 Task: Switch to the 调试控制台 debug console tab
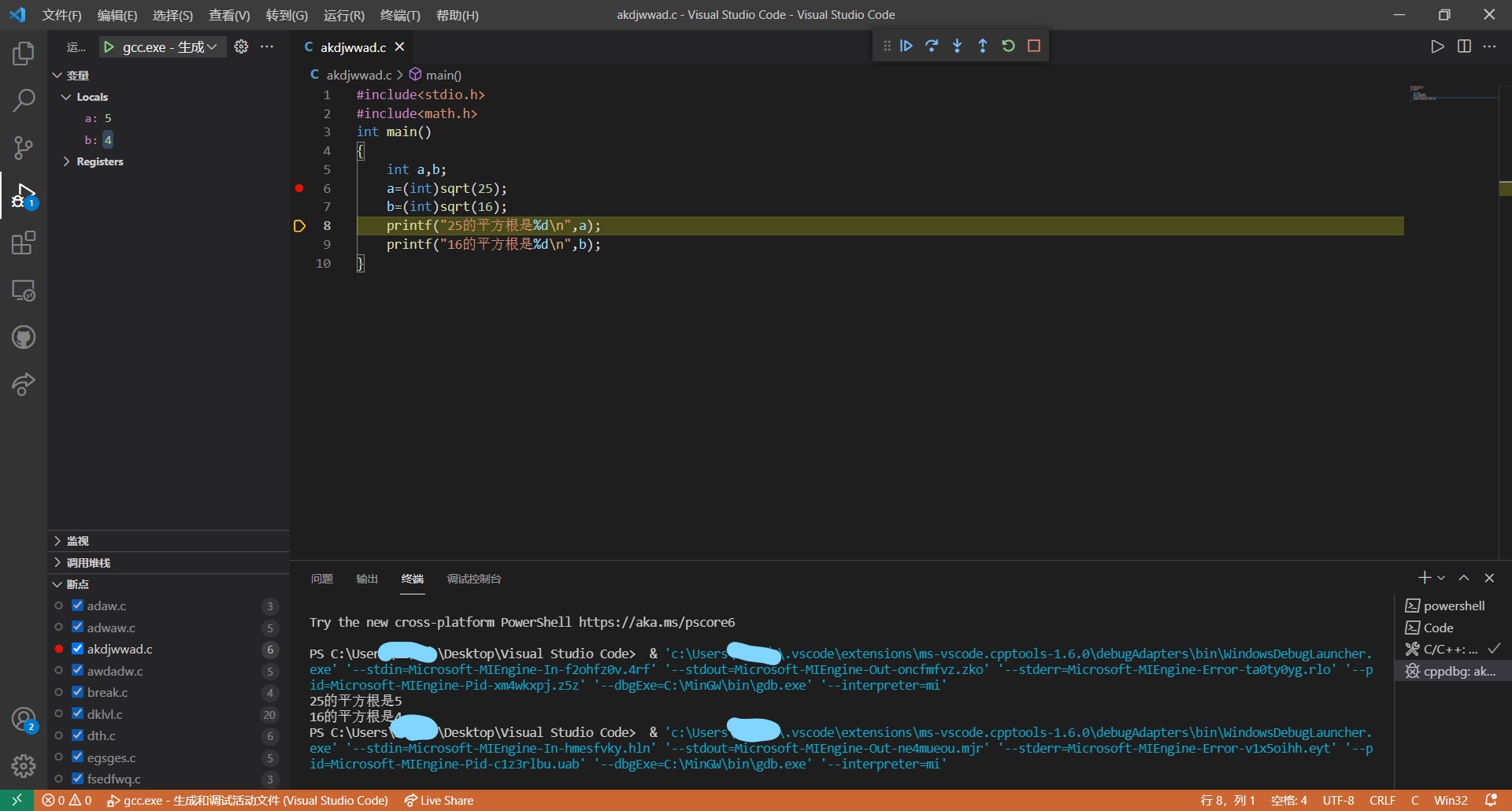tap(474, 579)
